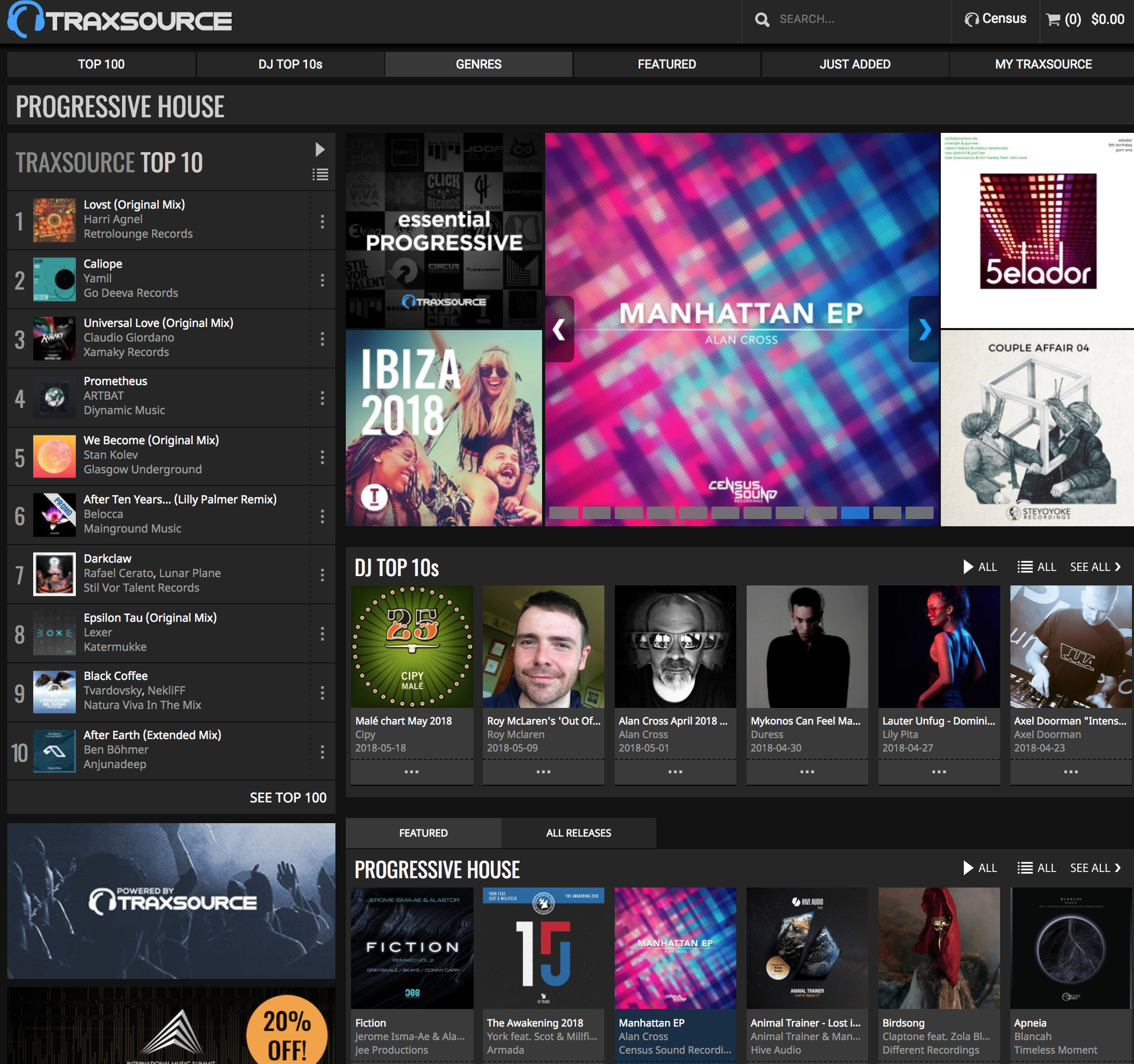Play all DJ Top 10s charts
1134x1064 pixels.
click(x=980, y=567)
